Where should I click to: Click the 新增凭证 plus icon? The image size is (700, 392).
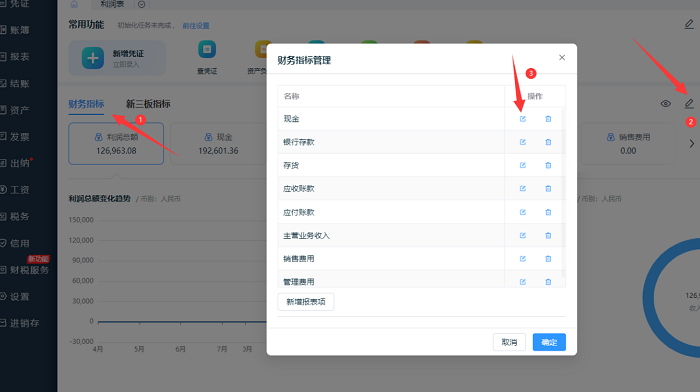point(93,58)
